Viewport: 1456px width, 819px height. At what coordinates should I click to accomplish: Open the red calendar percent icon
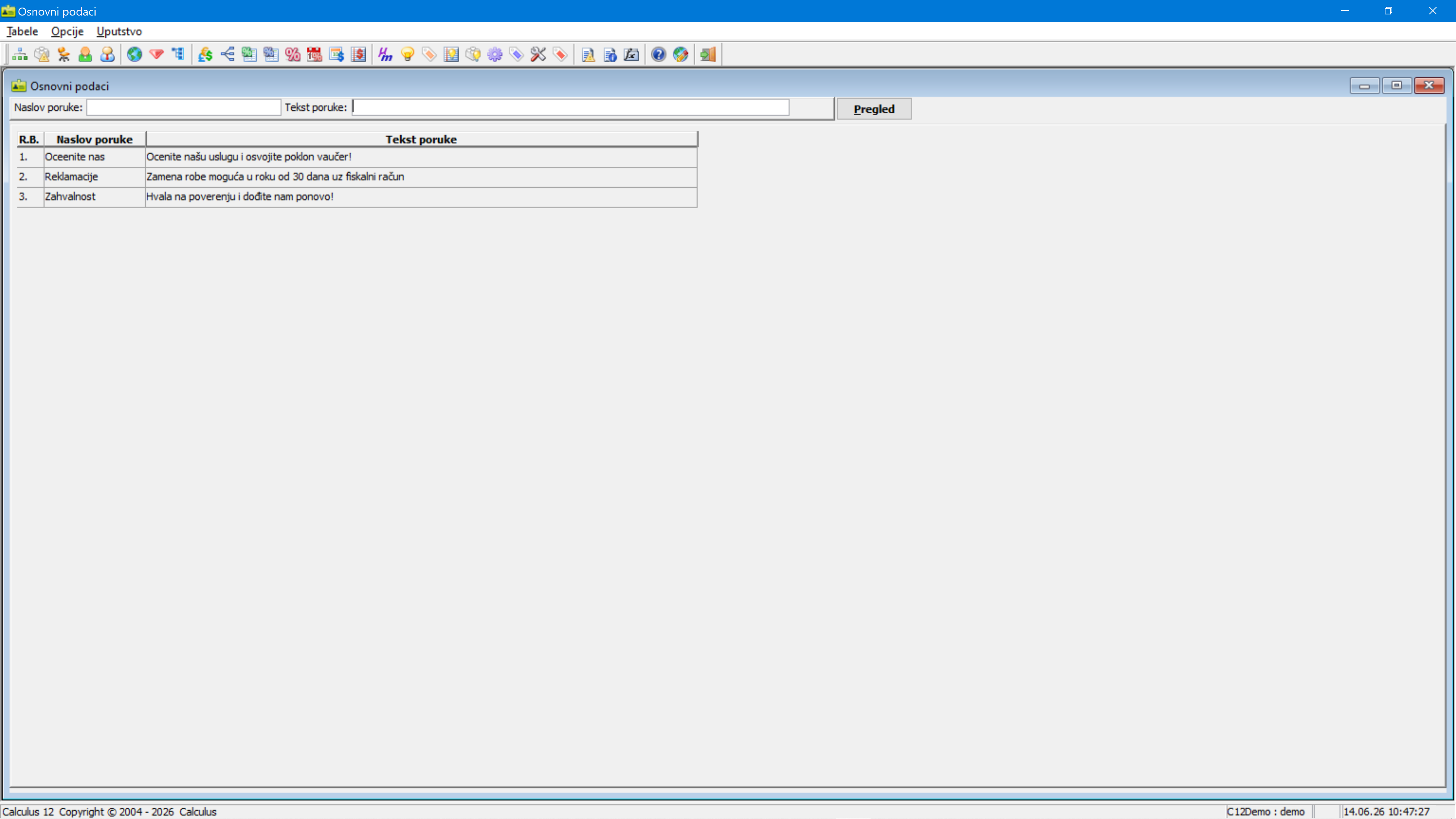pos(315,54)
